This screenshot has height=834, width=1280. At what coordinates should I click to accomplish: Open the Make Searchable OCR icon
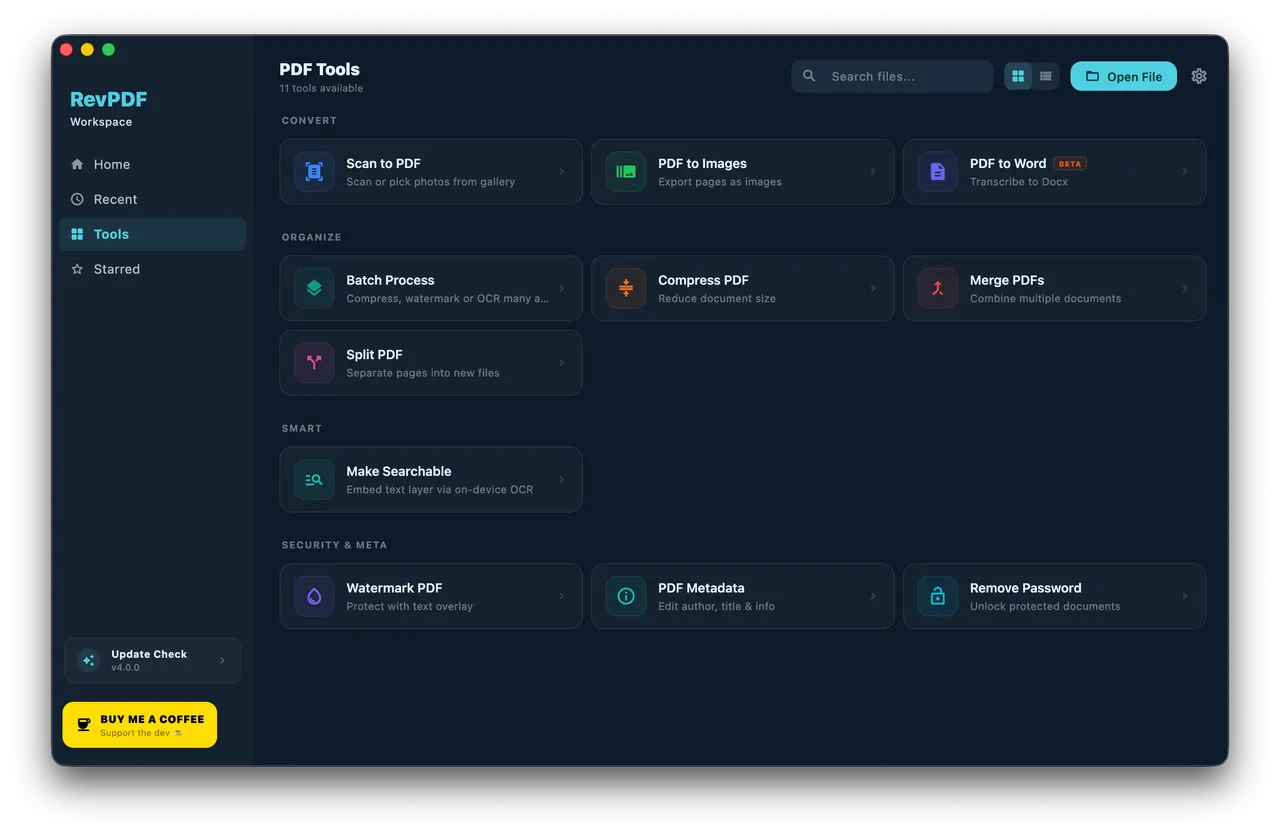(x=314, y=480)
